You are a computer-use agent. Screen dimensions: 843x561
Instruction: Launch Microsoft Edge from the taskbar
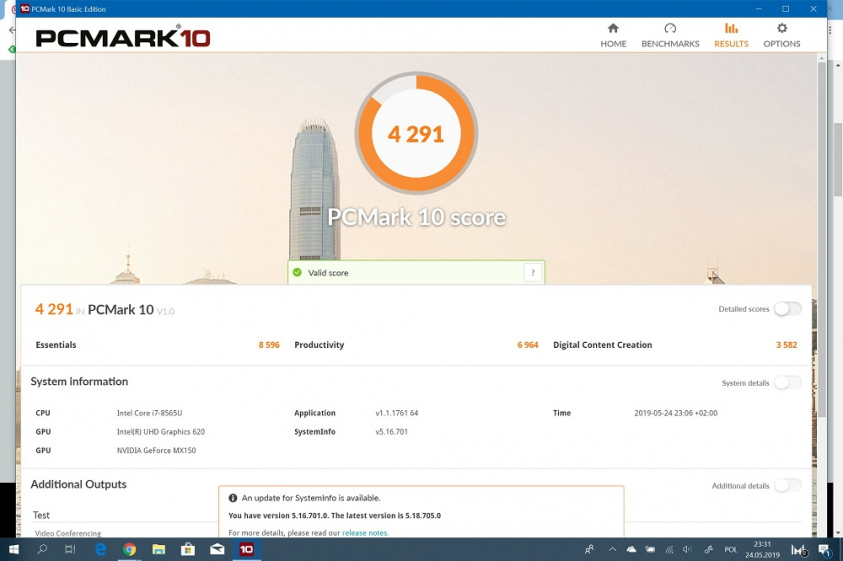tap(100, 549)
